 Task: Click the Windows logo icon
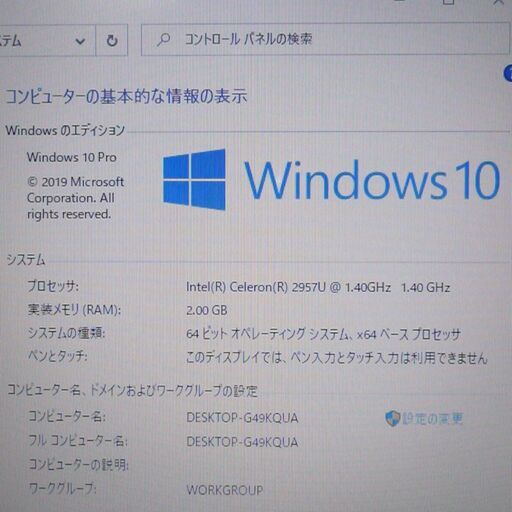[x=194, y=179]
